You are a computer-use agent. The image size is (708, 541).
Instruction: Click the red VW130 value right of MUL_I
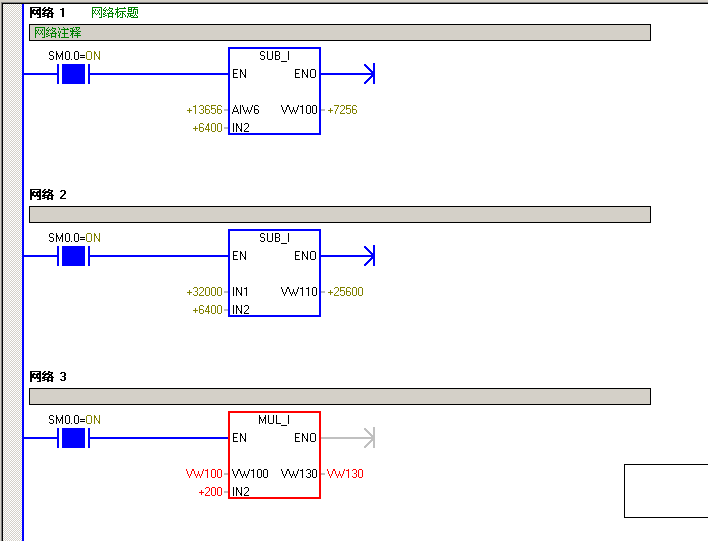[345, 474]
